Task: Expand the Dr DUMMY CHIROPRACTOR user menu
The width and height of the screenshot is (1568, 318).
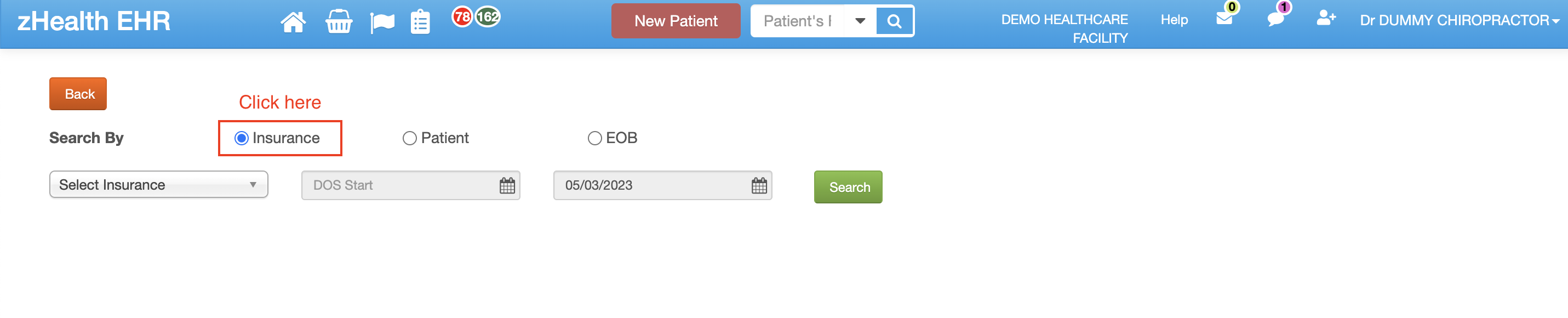Action: [1460, 21]
